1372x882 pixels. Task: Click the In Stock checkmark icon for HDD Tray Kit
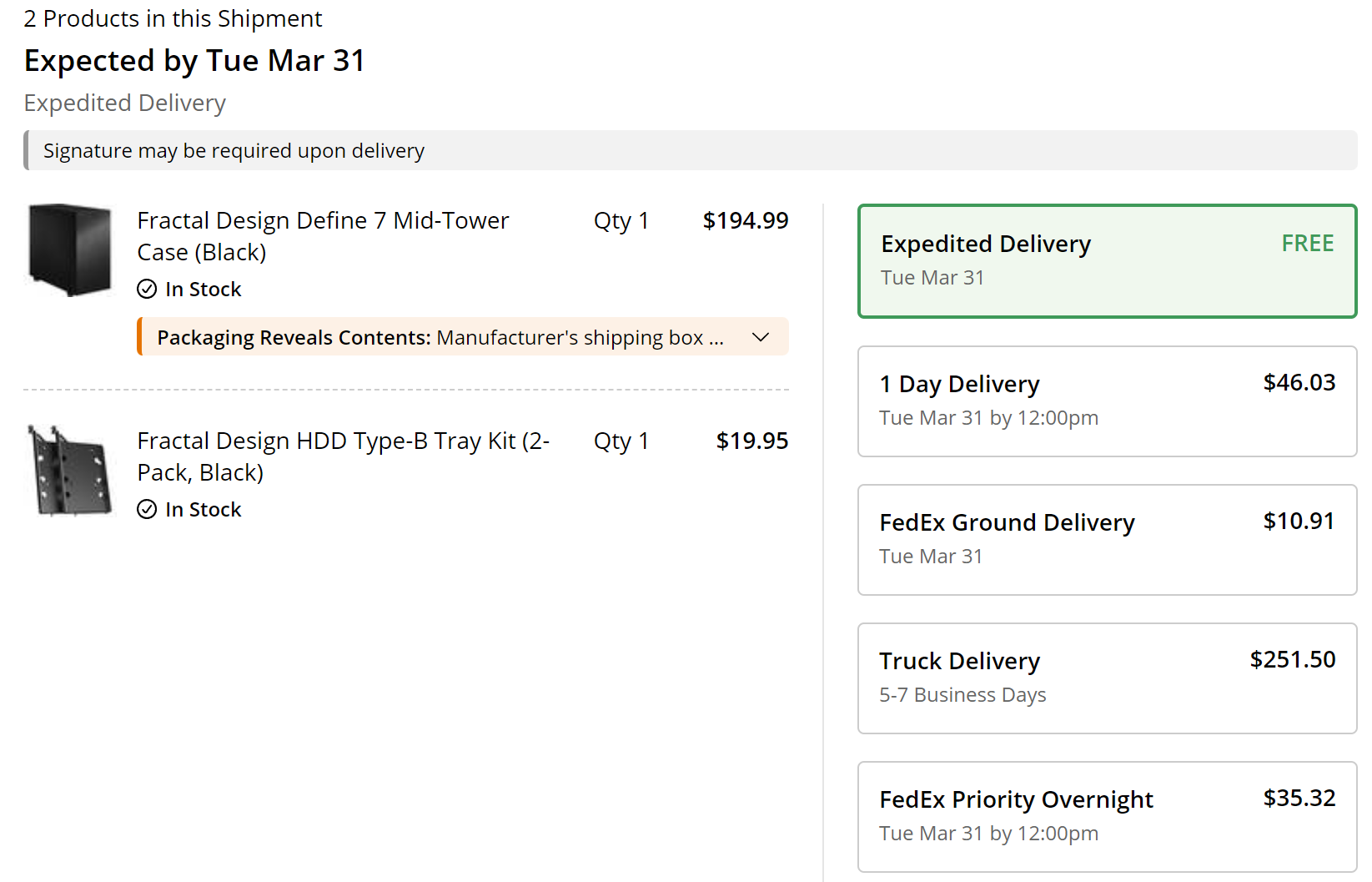coord(147,510)
